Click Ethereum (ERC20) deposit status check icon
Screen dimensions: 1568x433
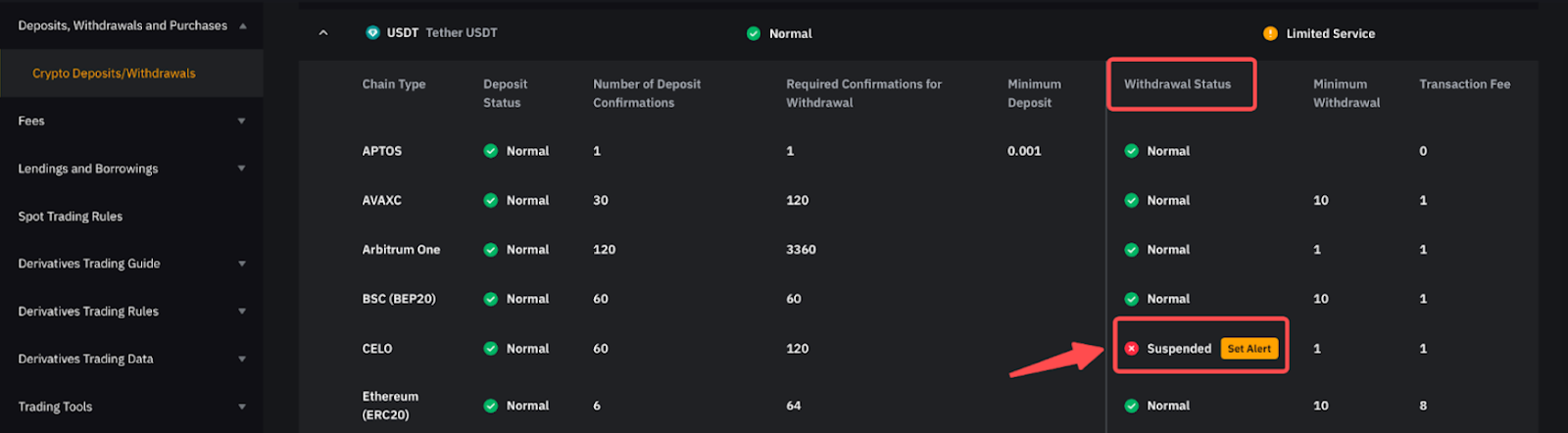tap(490, 406)
